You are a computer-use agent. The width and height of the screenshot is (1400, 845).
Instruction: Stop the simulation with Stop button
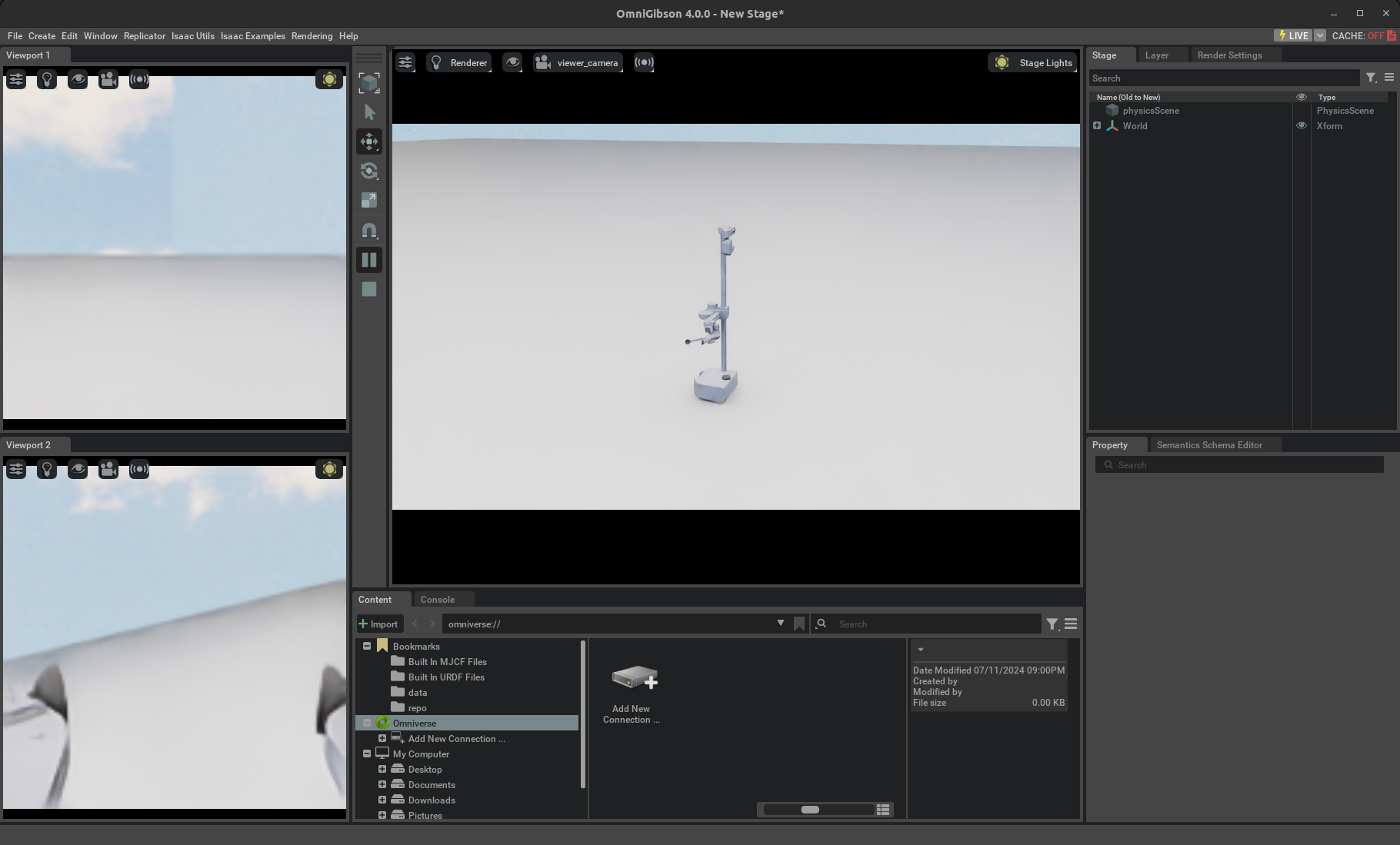click(x=369, y=289)
